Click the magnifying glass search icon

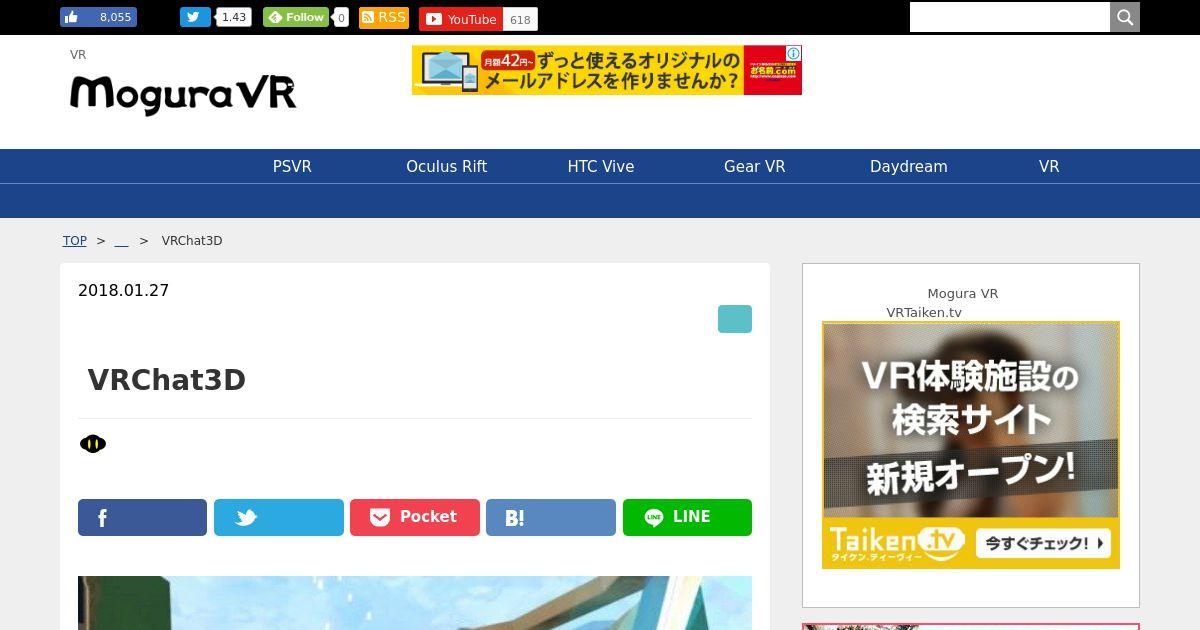coord(1125,17)
